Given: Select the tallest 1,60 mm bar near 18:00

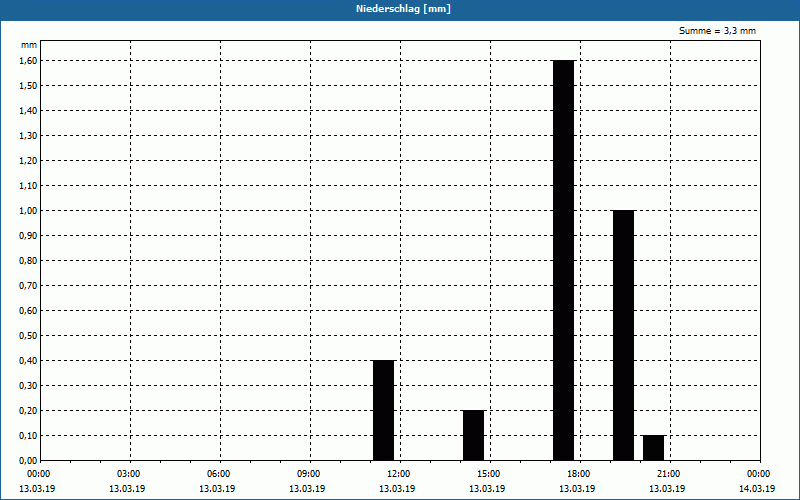Looking at the screenshot, I should (x=564, y=260).
